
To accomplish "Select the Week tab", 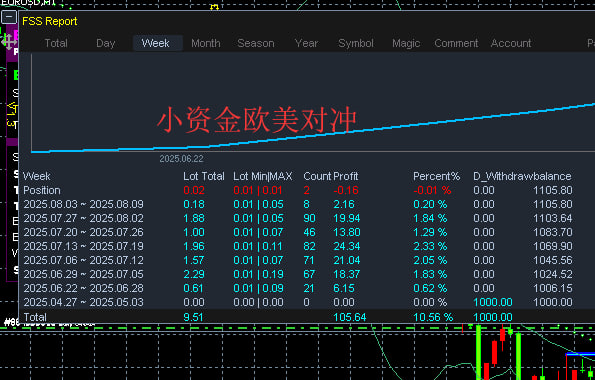I will (156, 43).
